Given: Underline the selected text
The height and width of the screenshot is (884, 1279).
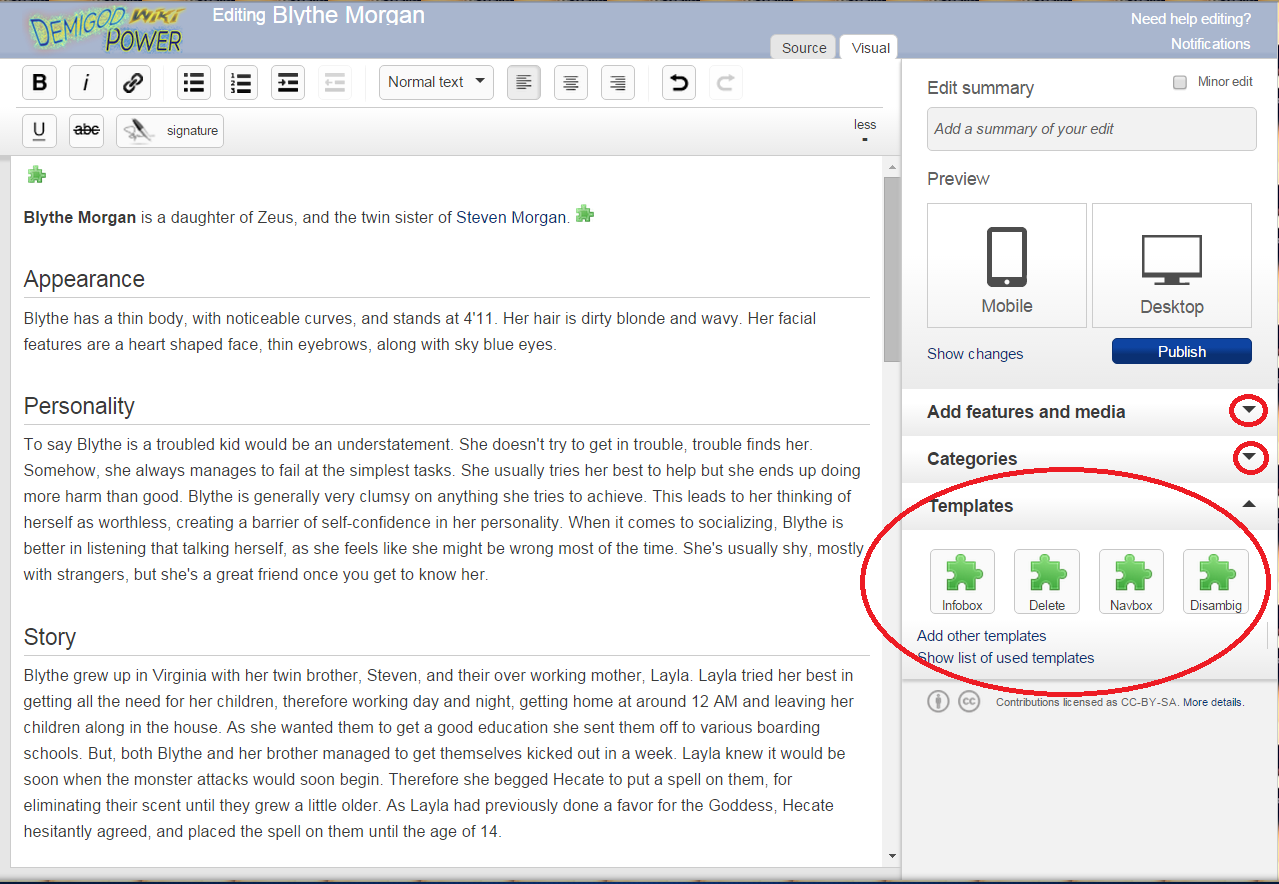Looking at the screenshot, I should 39,131.
